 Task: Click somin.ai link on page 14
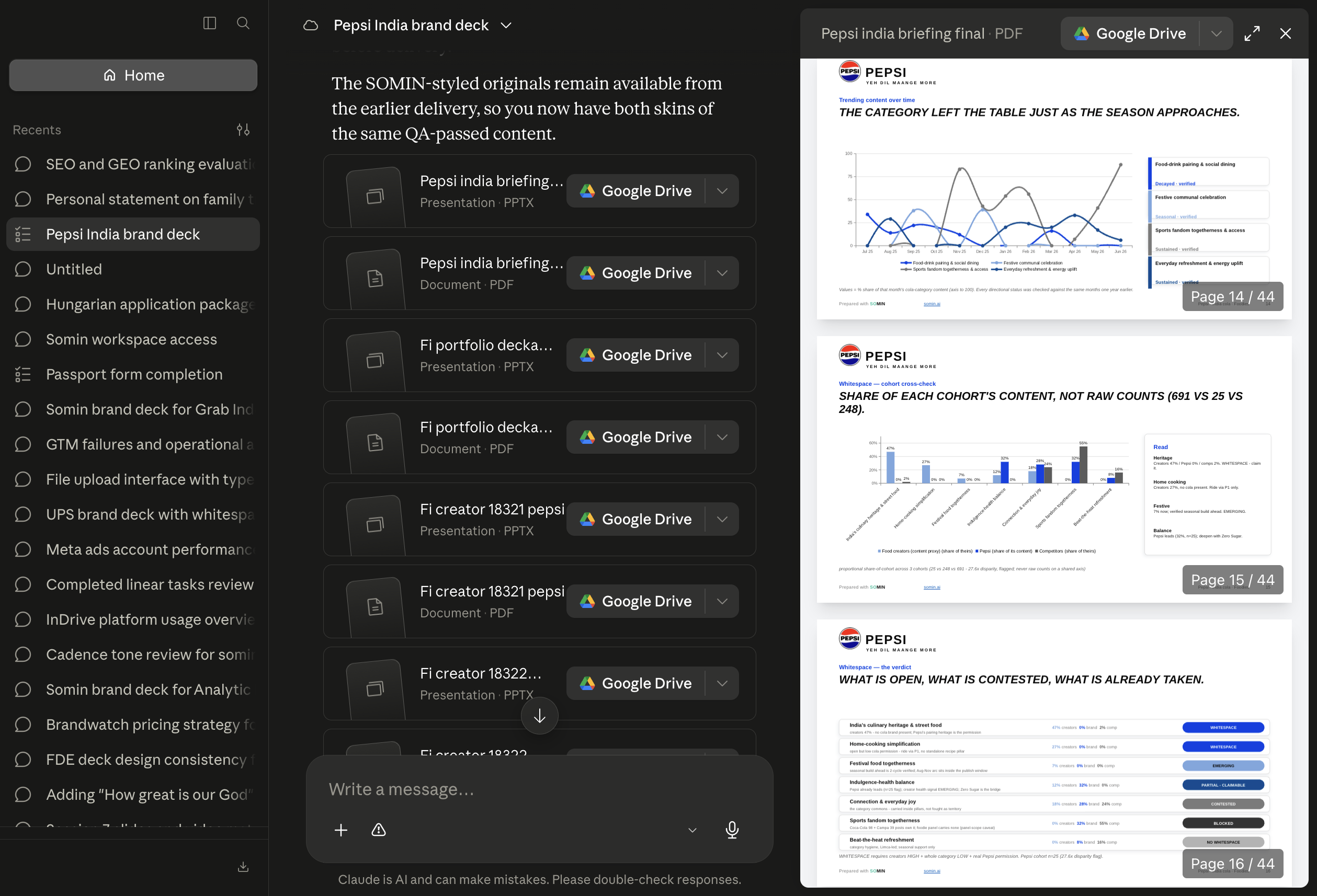pyautogui.click(x=932, y=304)
